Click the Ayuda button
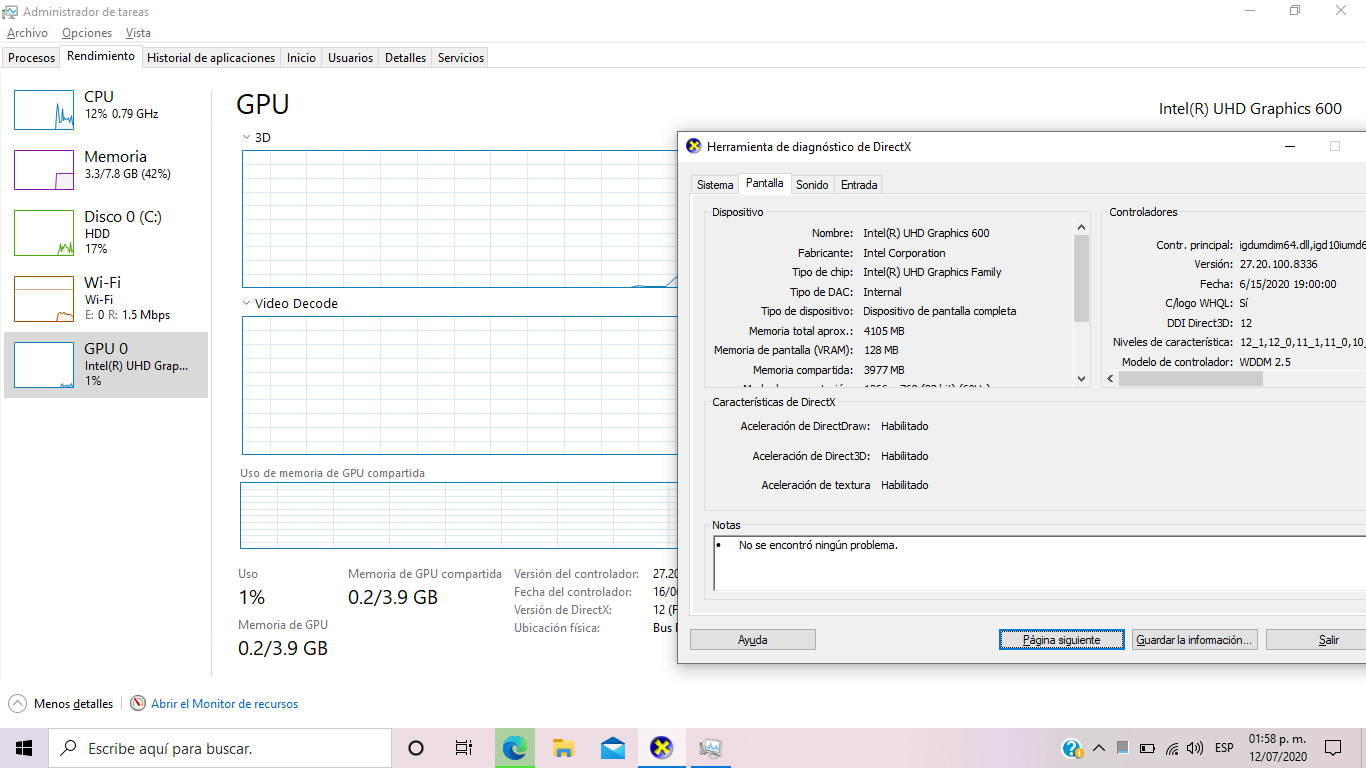The width and height of the screenshot is (1366, 768). 753,640
